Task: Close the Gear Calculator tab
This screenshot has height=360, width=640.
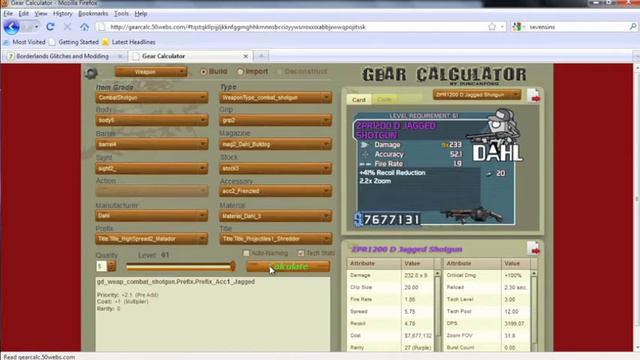Action: [x=246, y=56]
